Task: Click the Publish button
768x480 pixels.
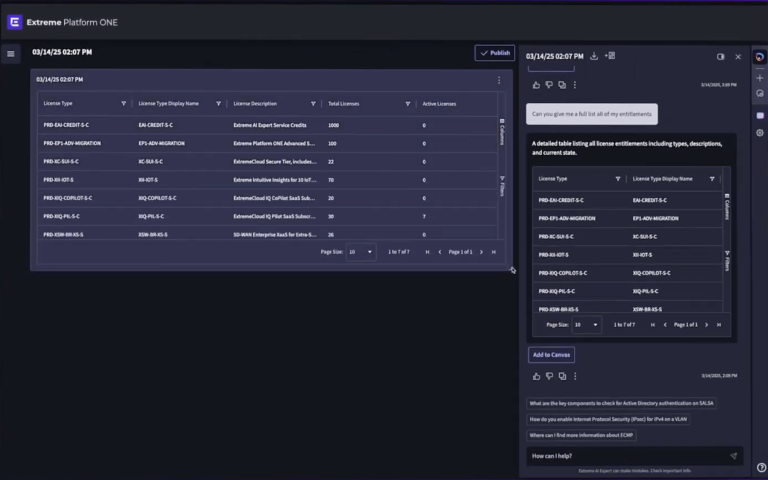Action: pyautogui.click(x=495, y=53)
